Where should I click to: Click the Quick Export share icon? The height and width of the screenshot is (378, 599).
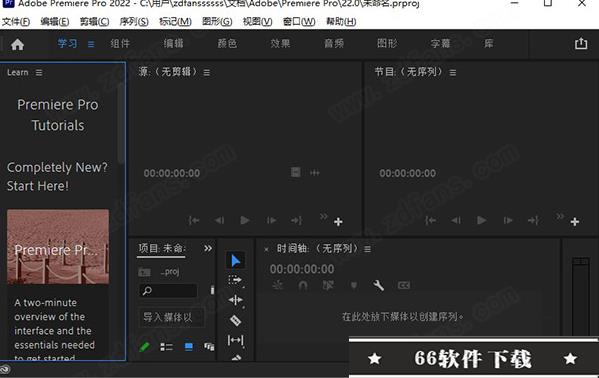tap(581, 44)
